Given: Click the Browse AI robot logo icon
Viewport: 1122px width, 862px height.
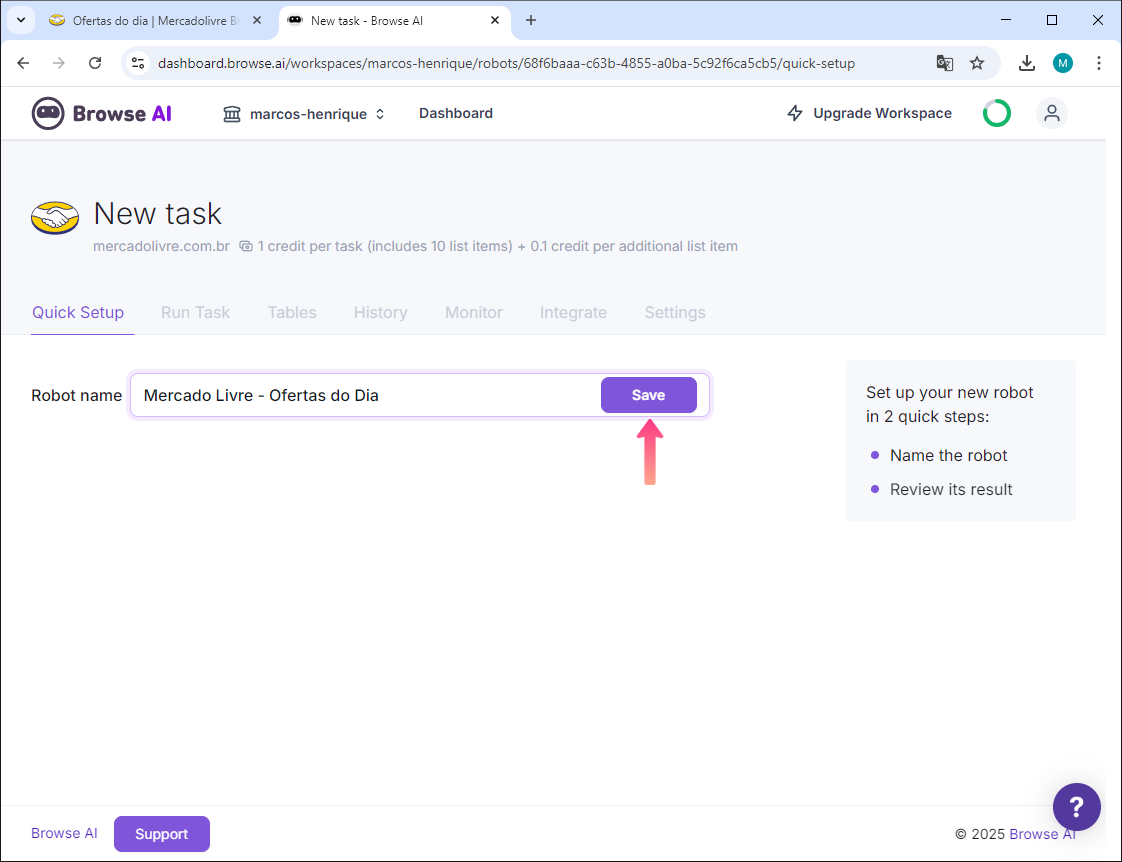Looking at the screenshot, I should pyautogui.click(x=48, y=113).
